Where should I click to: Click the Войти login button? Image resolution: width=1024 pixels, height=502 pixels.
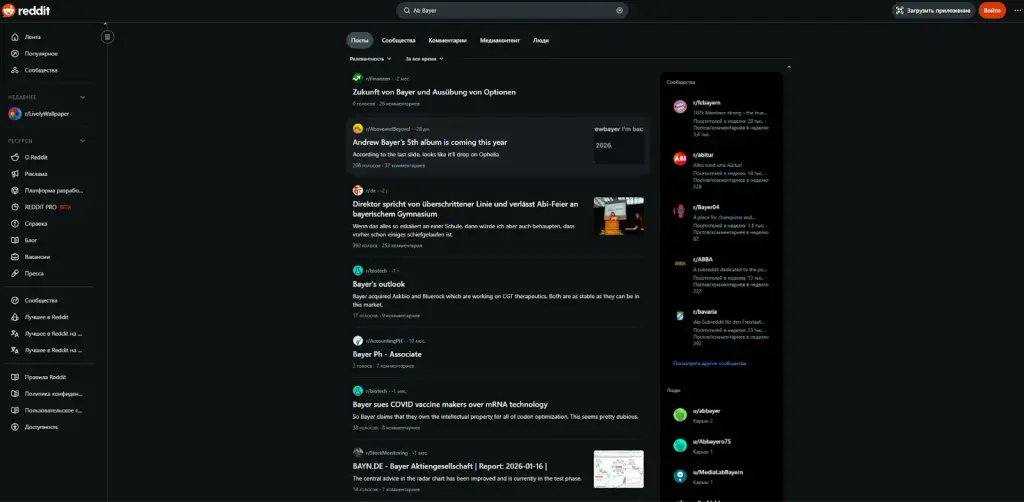point(991,10)
